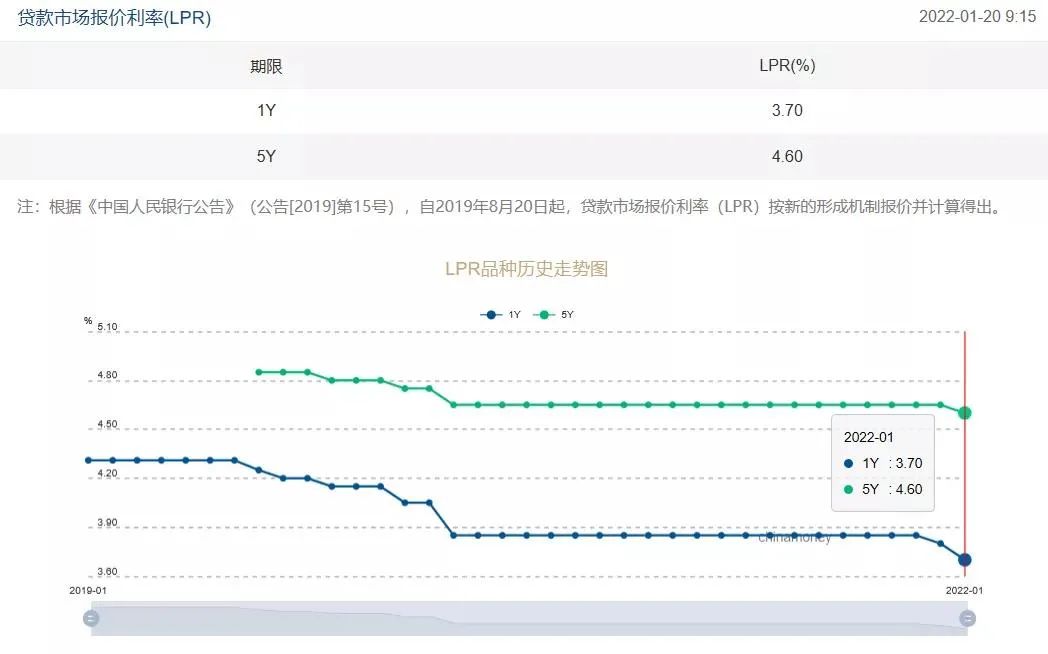This screenshot has width=1048, height=654.
Task: Click the first 5Y green data point
Action: (x=259, y=372)
